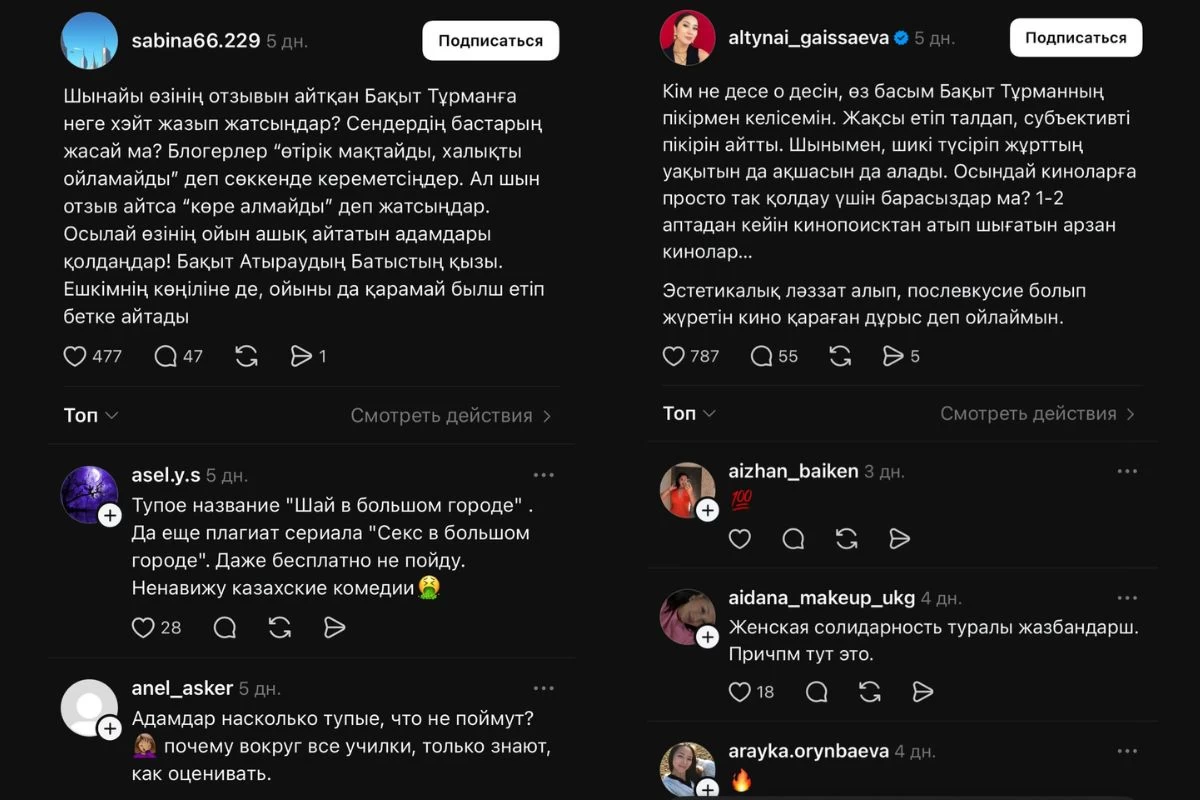This screenshot has width=1200, height=800.
Task: Open three-dots menu on aidana_makeup_ukg's comment
Action: (1128, 595)
